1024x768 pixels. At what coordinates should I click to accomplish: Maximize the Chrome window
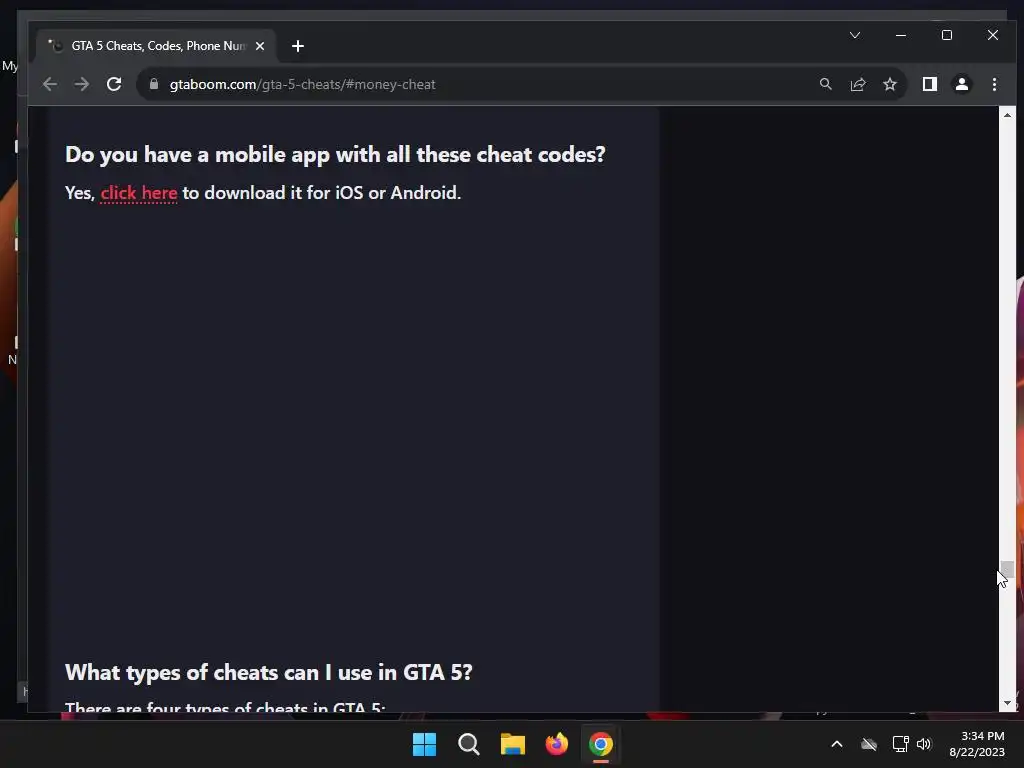[x=947, y=35]
